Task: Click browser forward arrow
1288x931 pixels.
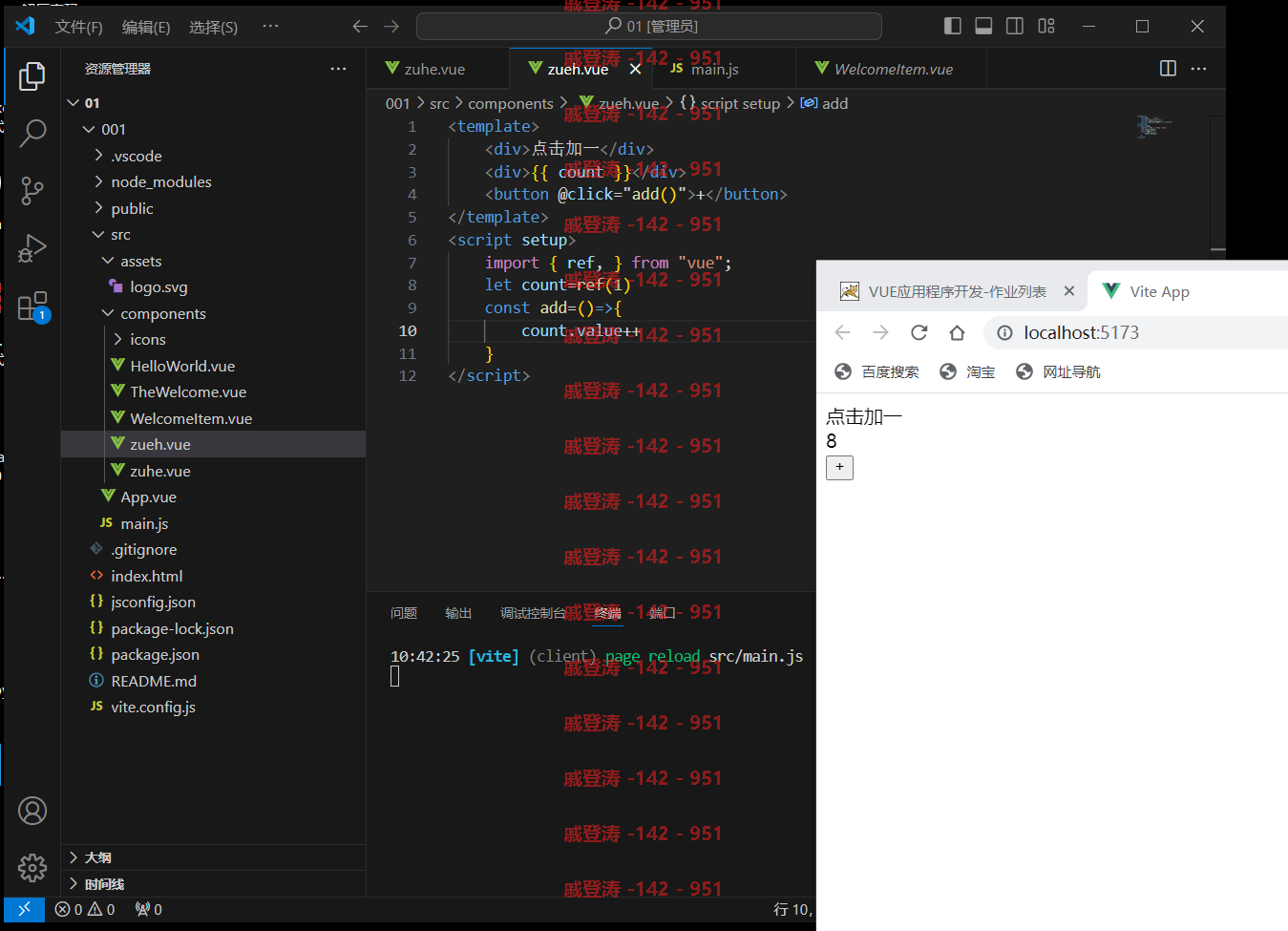Action: pyautogui.click(x=880, y=332)
